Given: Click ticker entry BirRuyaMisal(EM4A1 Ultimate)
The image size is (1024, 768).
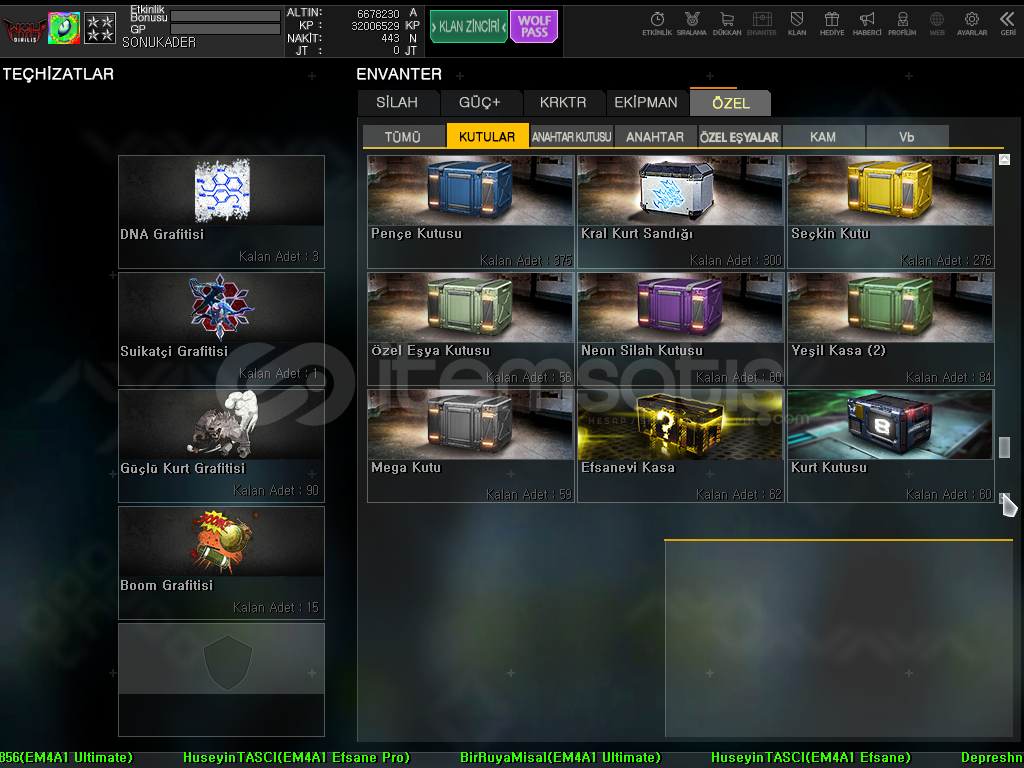Looking at the screenshot, I should click(x=560, y=758).
